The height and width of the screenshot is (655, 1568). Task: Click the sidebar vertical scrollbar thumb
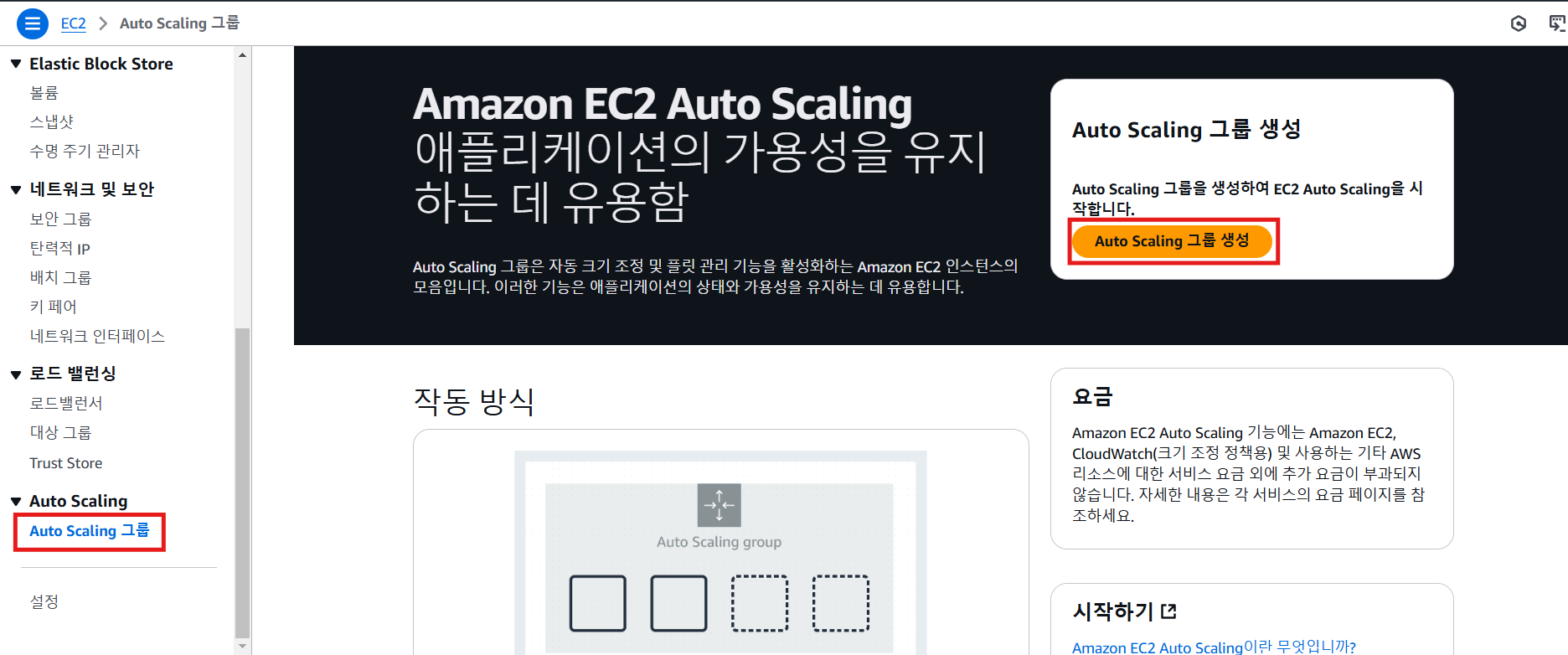(x=243, y=482)
